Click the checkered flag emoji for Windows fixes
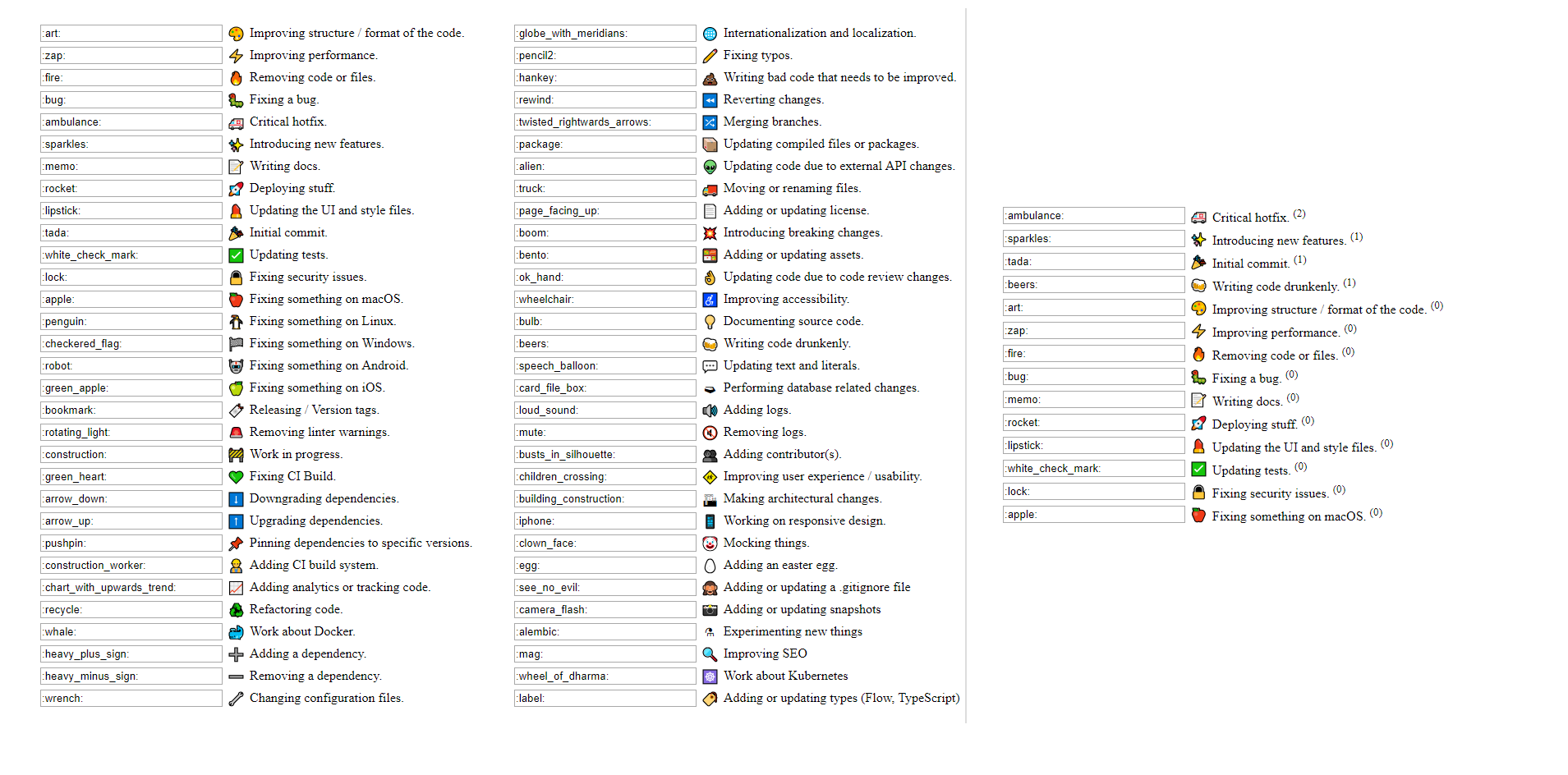Screen dimensions: 1568x775 236,344
